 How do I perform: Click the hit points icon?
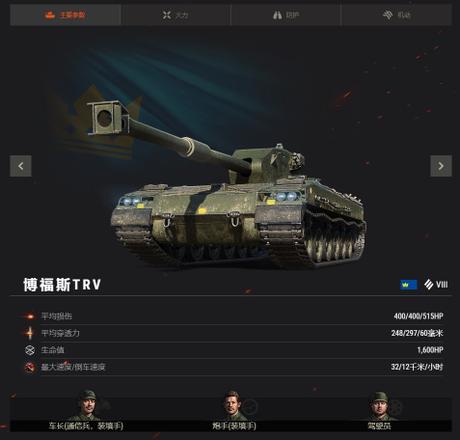pyautogui.click(x=30, y=350)
